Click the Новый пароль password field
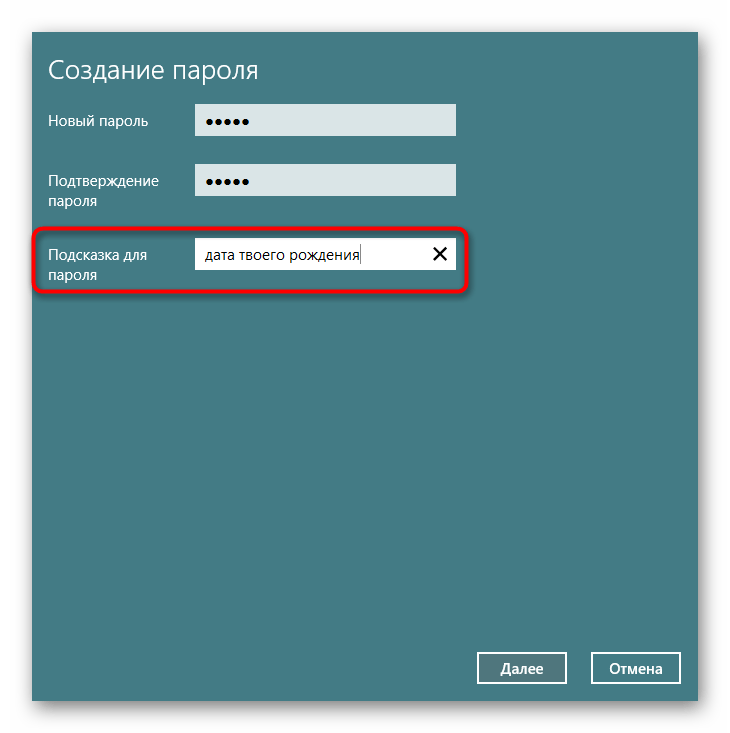 tap(325, 120)
